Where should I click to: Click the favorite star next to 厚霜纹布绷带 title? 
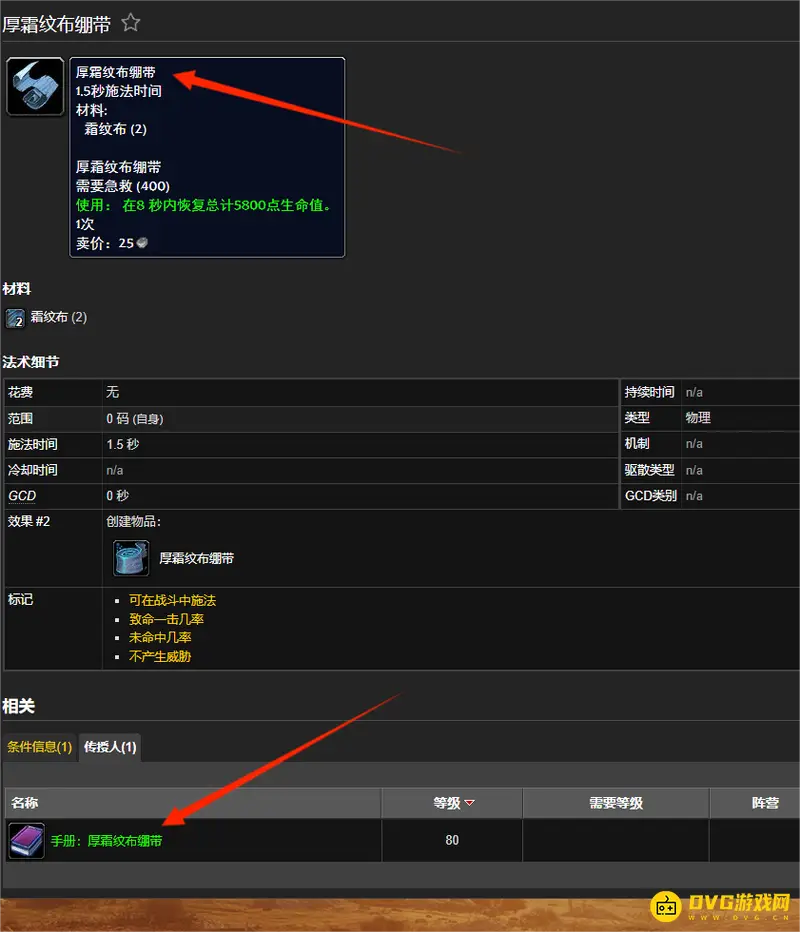point(131,23)
